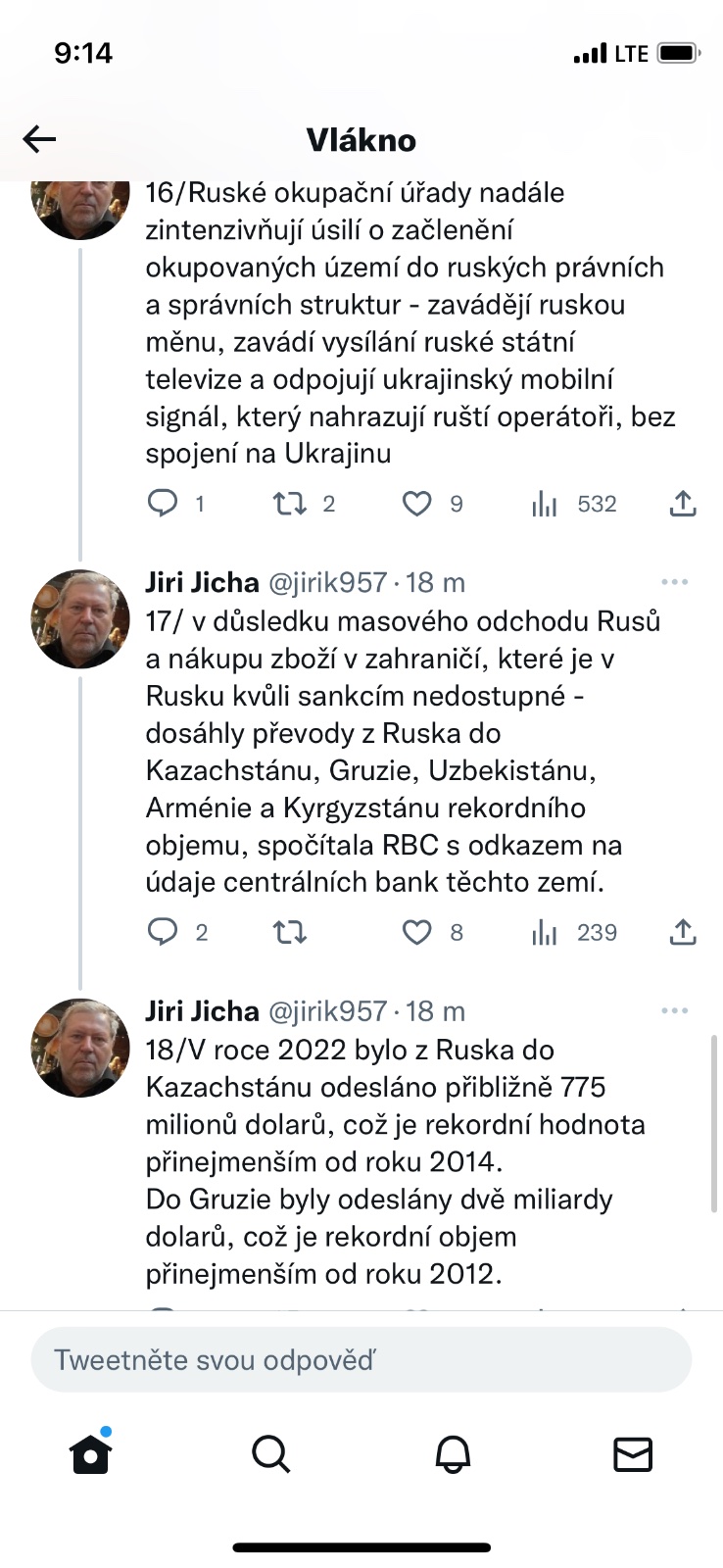Go to the Home tab

91,1454
